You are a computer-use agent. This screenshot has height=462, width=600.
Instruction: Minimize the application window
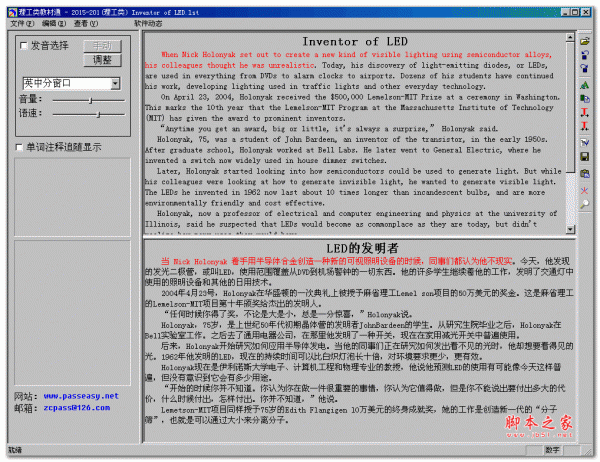[x=565, y=12]
